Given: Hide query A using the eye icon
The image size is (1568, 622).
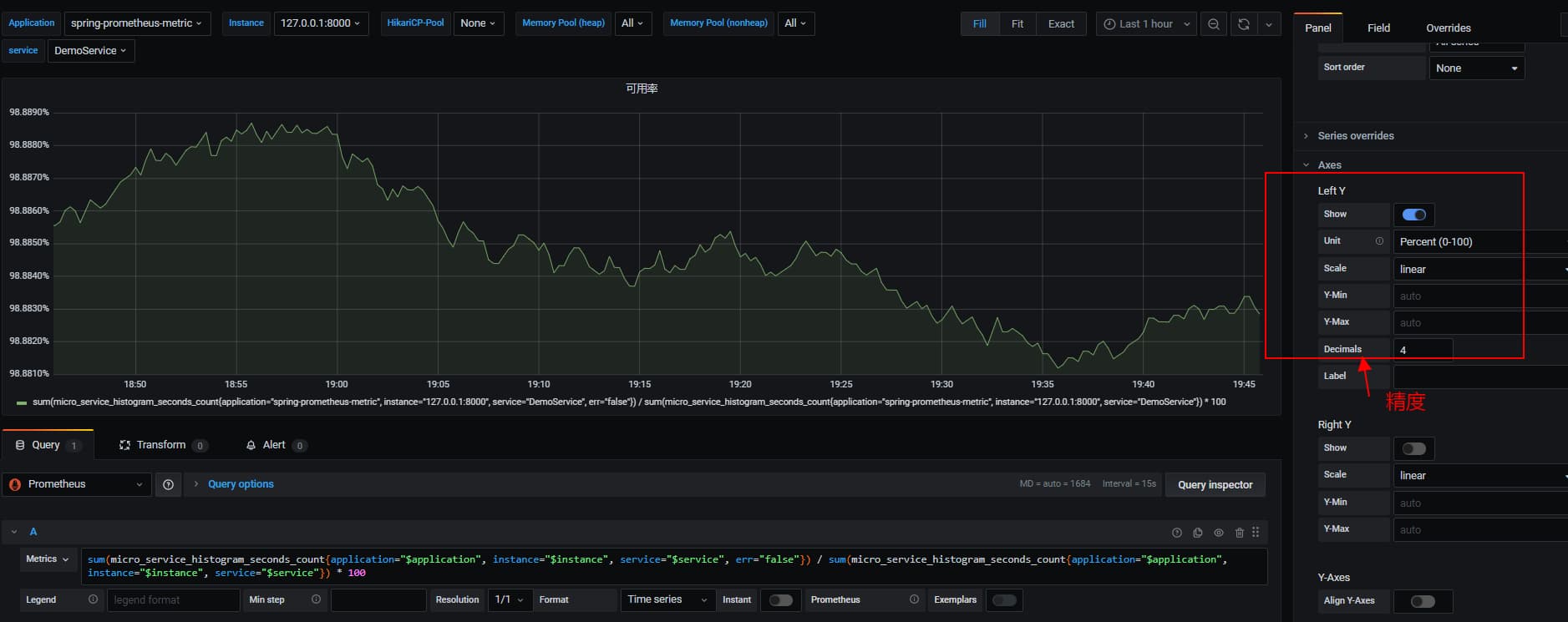Looking at the screenshot, I should [1219, 533].
